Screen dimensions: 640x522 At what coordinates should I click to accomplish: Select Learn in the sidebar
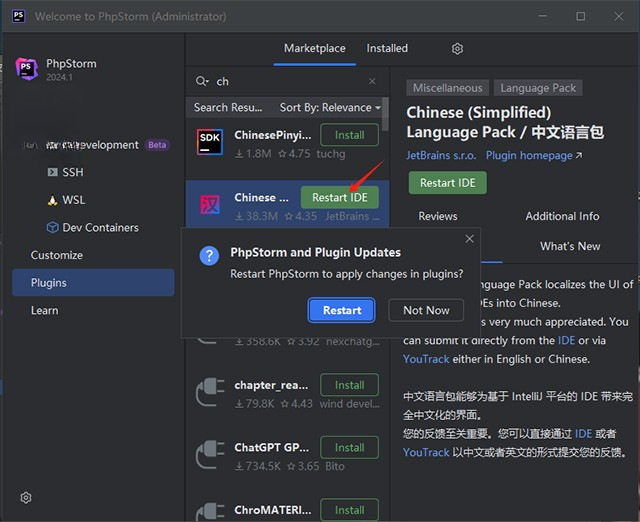click(x=93, y=310)
